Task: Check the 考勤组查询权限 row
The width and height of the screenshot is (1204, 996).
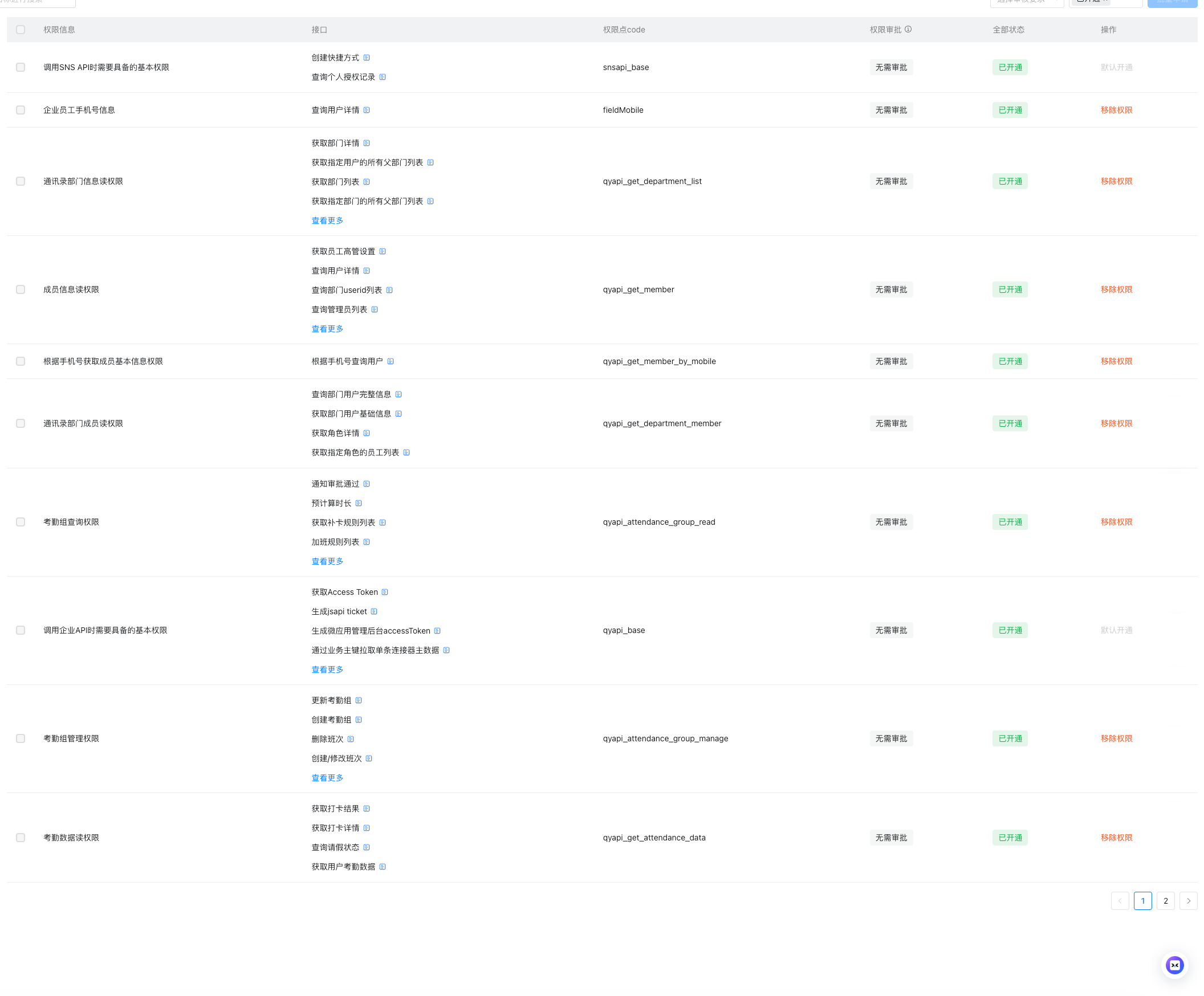Action: tap(21, 523)
